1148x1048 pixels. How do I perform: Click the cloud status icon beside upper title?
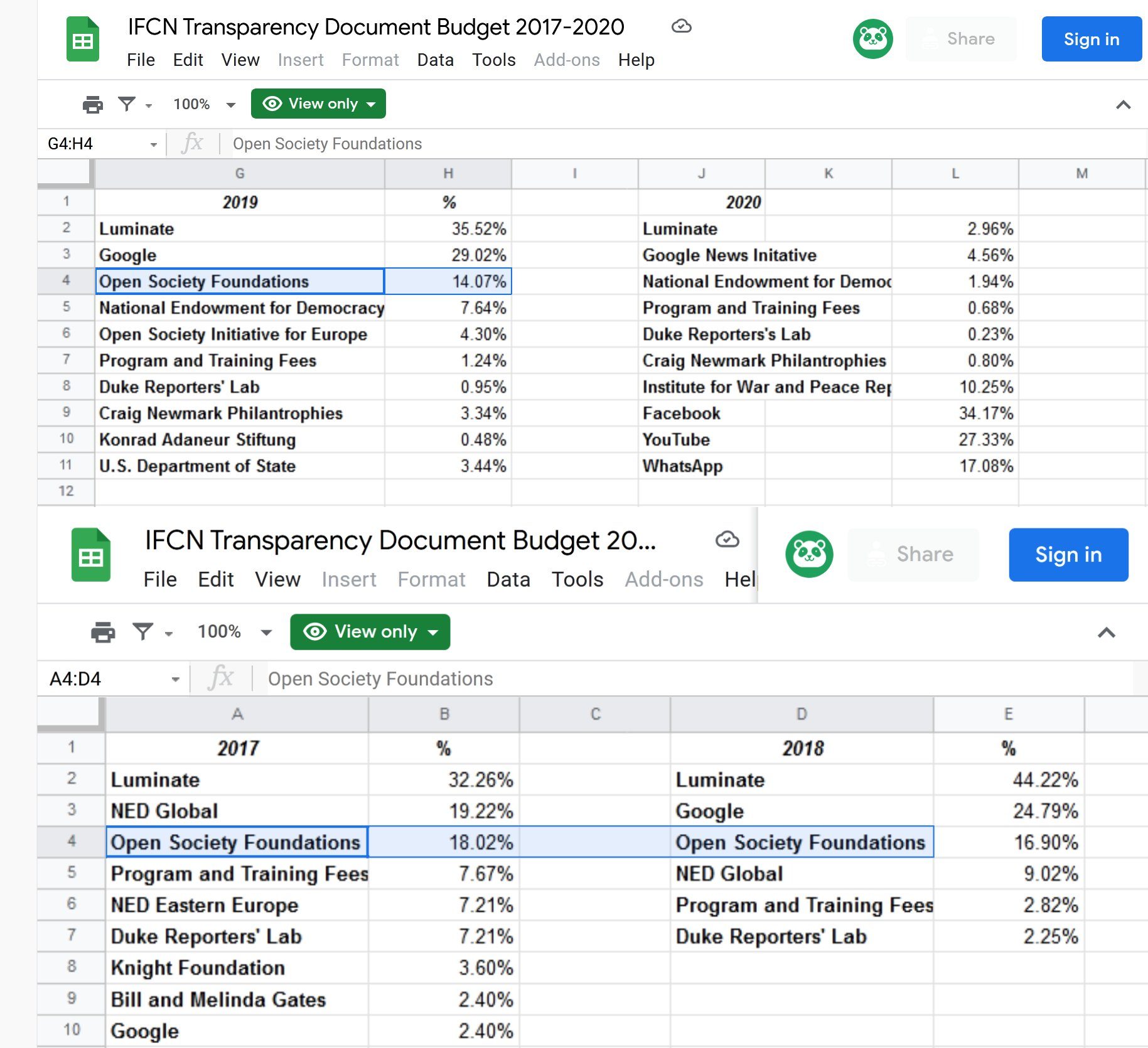point(681,26)
